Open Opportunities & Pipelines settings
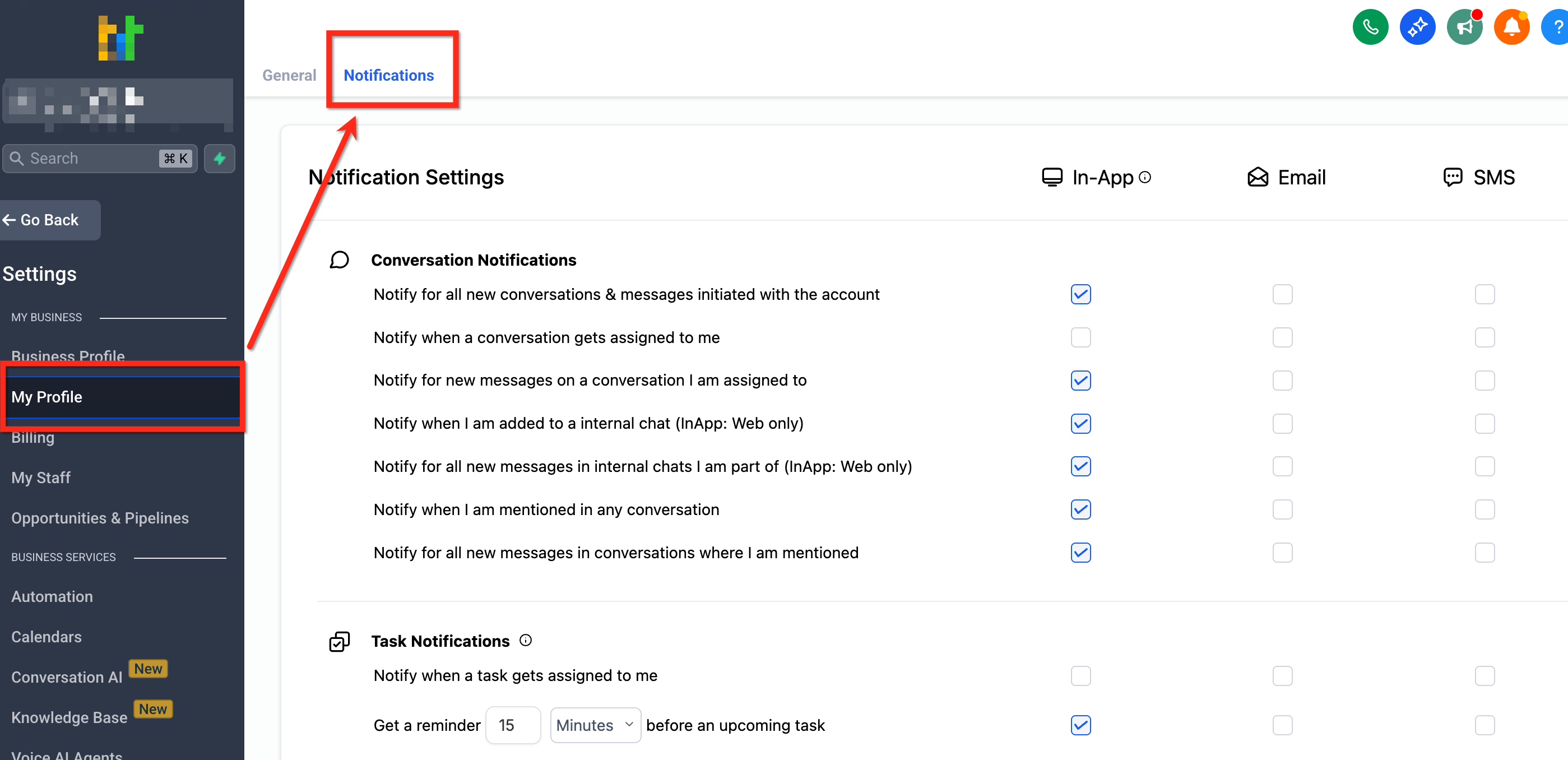This screenshot has height=760, width=1568. click(100, 518)
